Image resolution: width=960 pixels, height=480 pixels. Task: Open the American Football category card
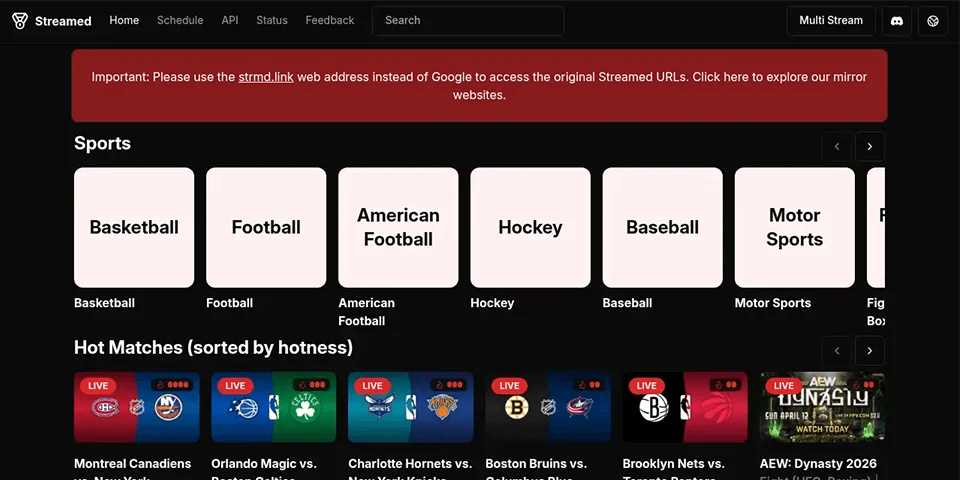point(398,228)
